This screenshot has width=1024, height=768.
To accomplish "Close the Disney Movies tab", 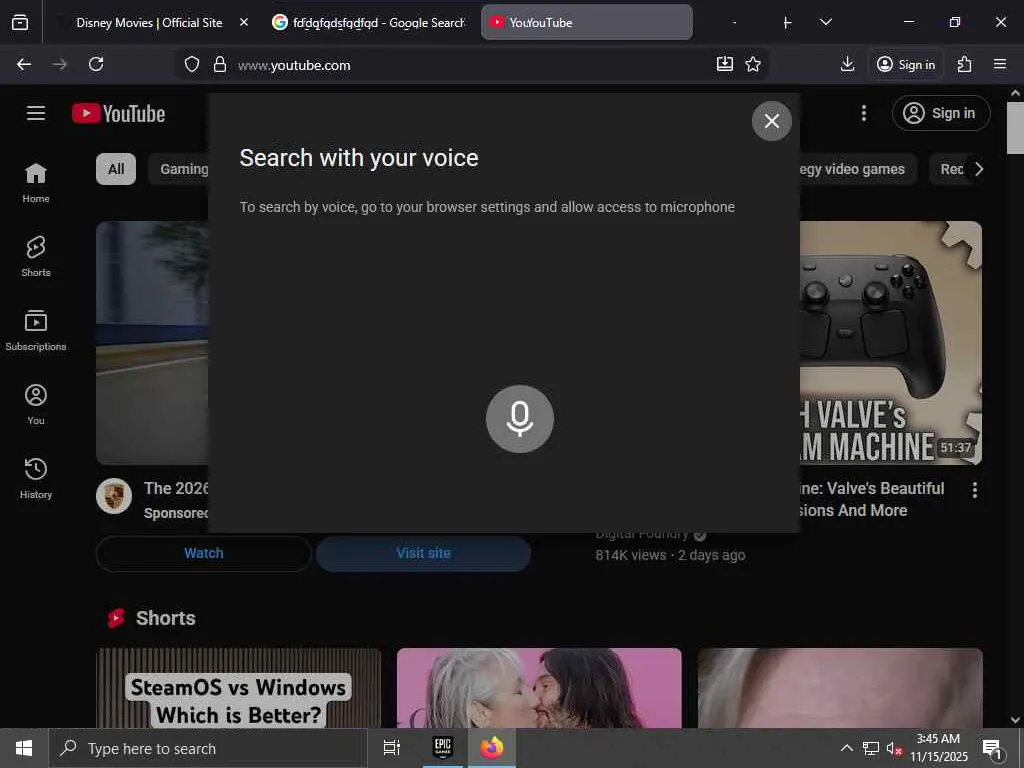I will pyautogui.click(x=244, y=22).
